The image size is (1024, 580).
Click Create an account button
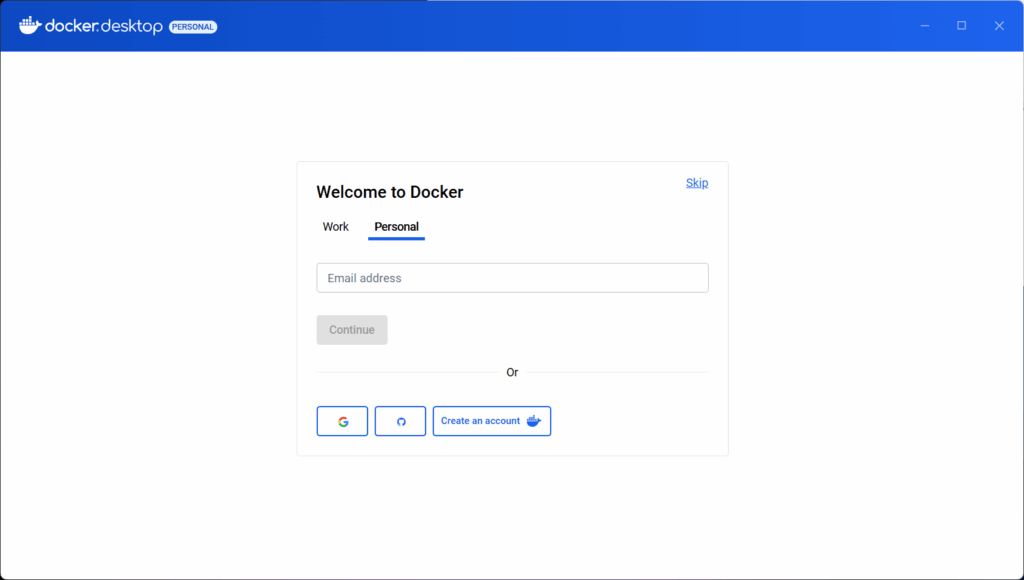coord(492,421)
